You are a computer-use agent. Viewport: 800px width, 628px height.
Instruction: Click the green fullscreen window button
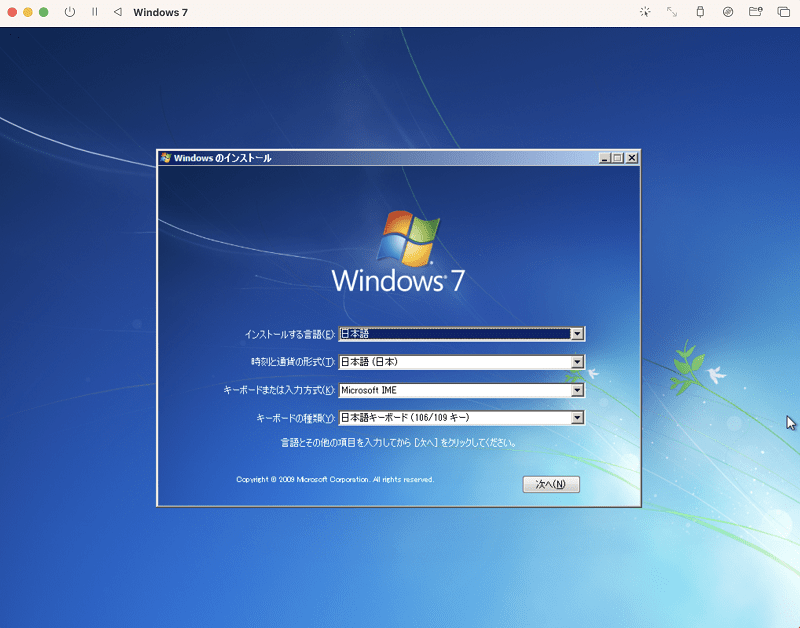pyautogui.click(x=44, y=12)
